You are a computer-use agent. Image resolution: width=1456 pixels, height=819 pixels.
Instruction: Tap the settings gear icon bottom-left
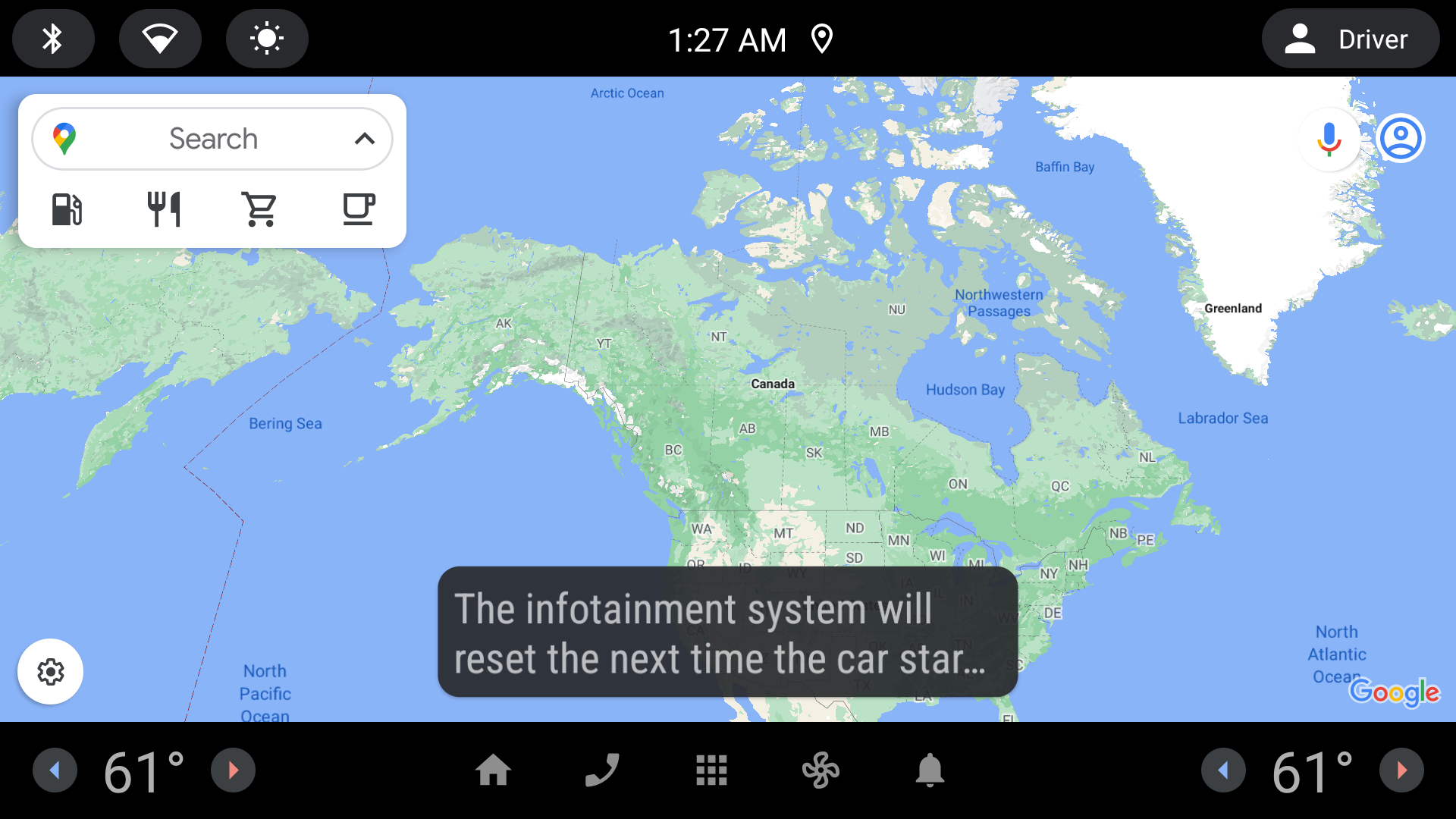pyautogui.click(x=49, y=671)
